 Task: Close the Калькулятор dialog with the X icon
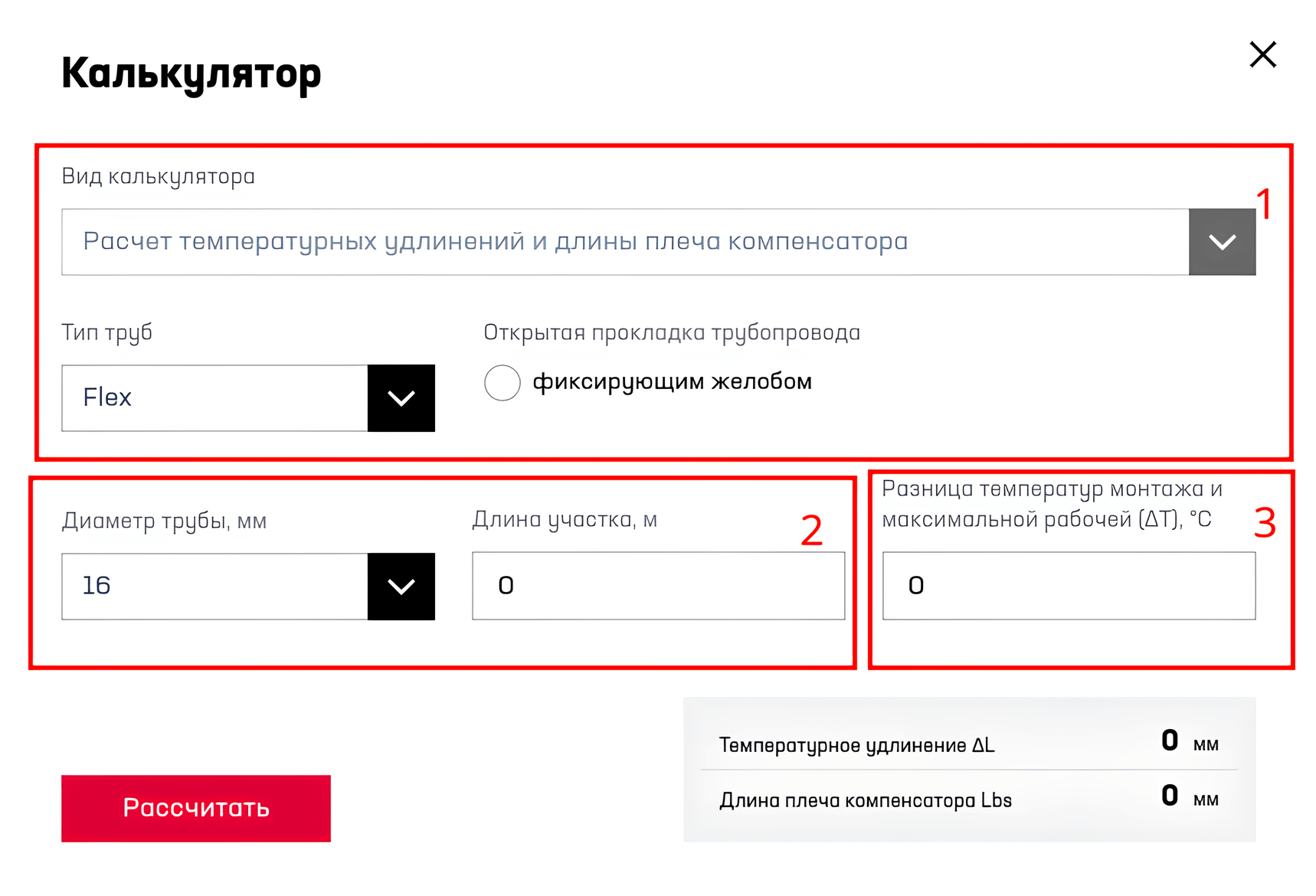coord(1262,54)
